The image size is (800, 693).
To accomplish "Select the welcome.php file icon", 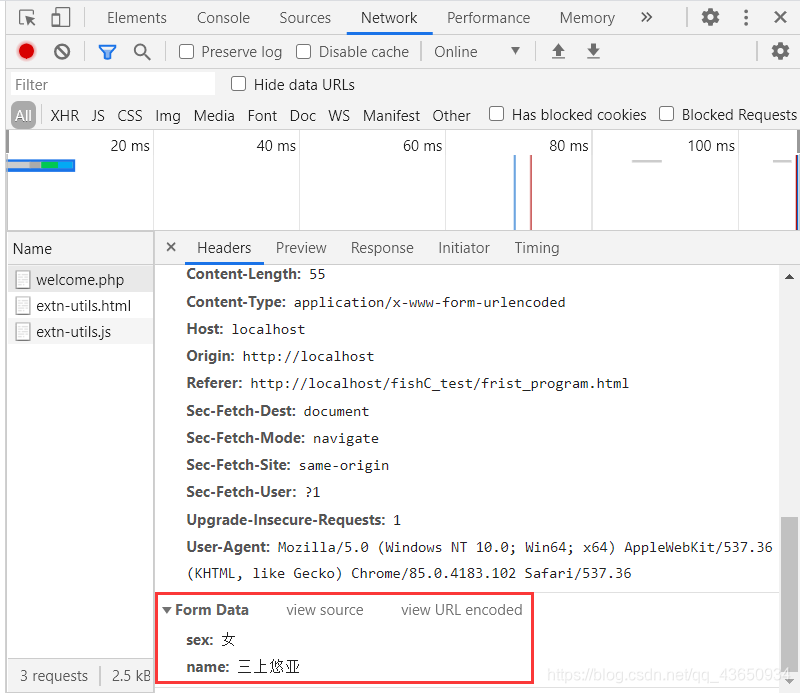I will click(x=22, y=279).
